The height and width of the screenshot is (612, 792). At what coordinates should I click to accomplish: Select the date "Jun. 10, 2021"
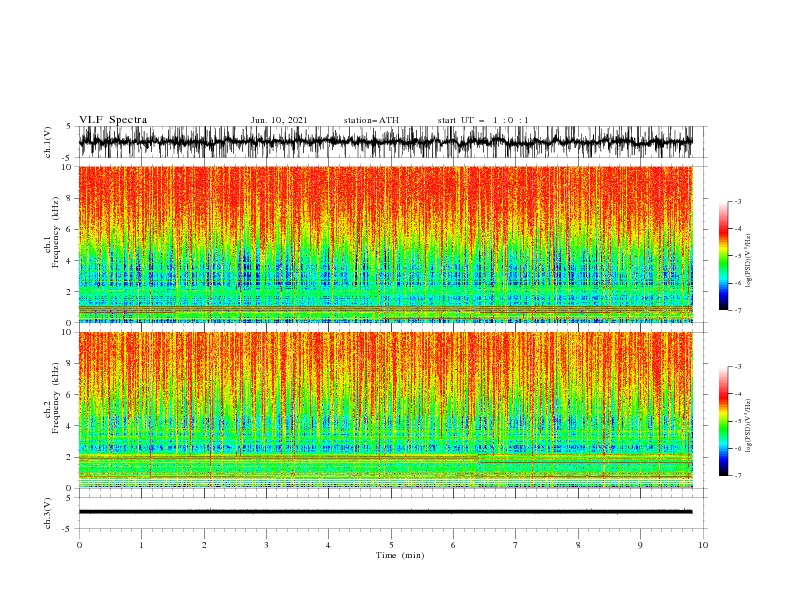click(x=279, y=120)
